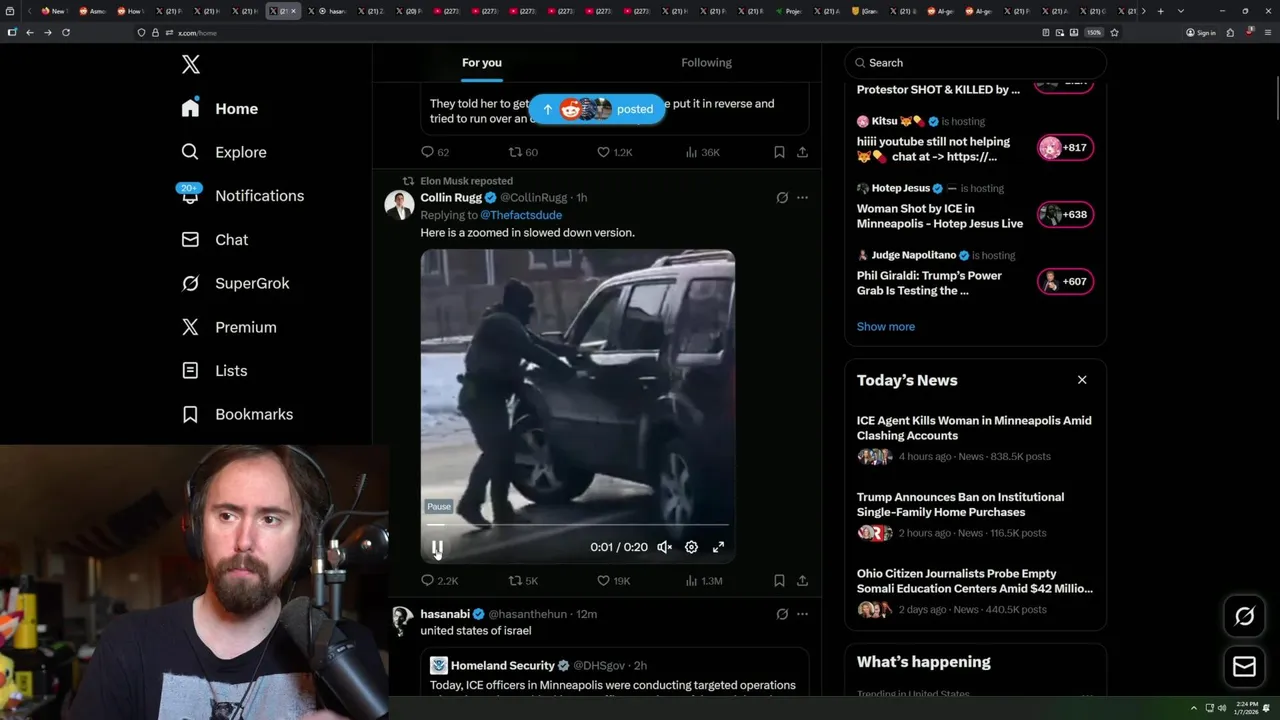Open 'ICE Agent Kills Woman in Minneapolis' news

tap(974, 428)
